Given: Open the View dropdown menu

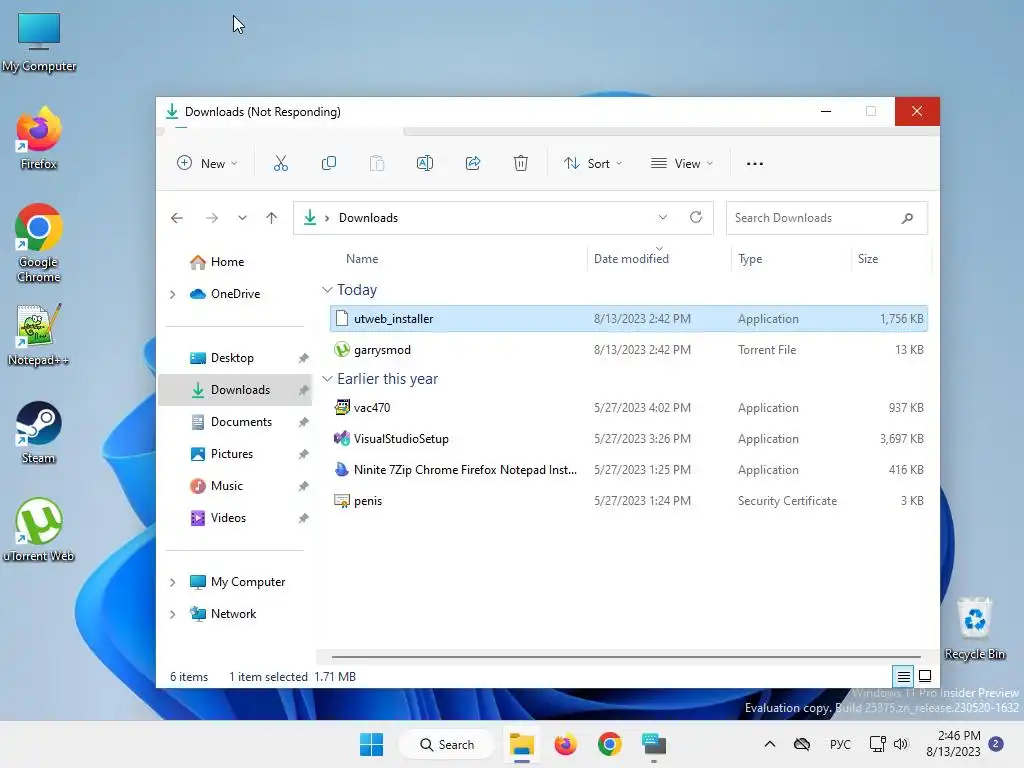Looking at the screenshot, I should click(x=682, y=163).
